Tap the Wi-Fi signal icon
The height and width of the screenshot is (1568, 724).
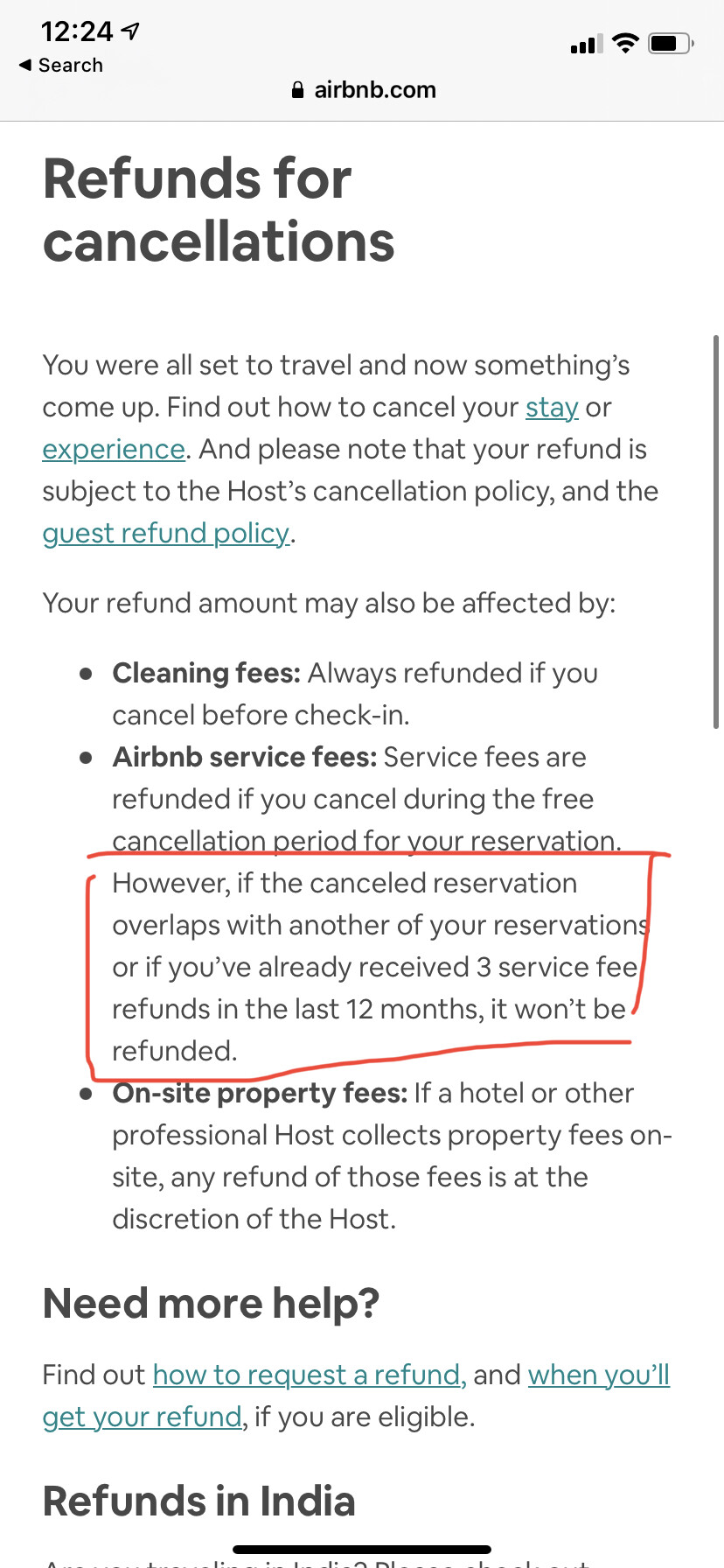(x=626, y=43)
